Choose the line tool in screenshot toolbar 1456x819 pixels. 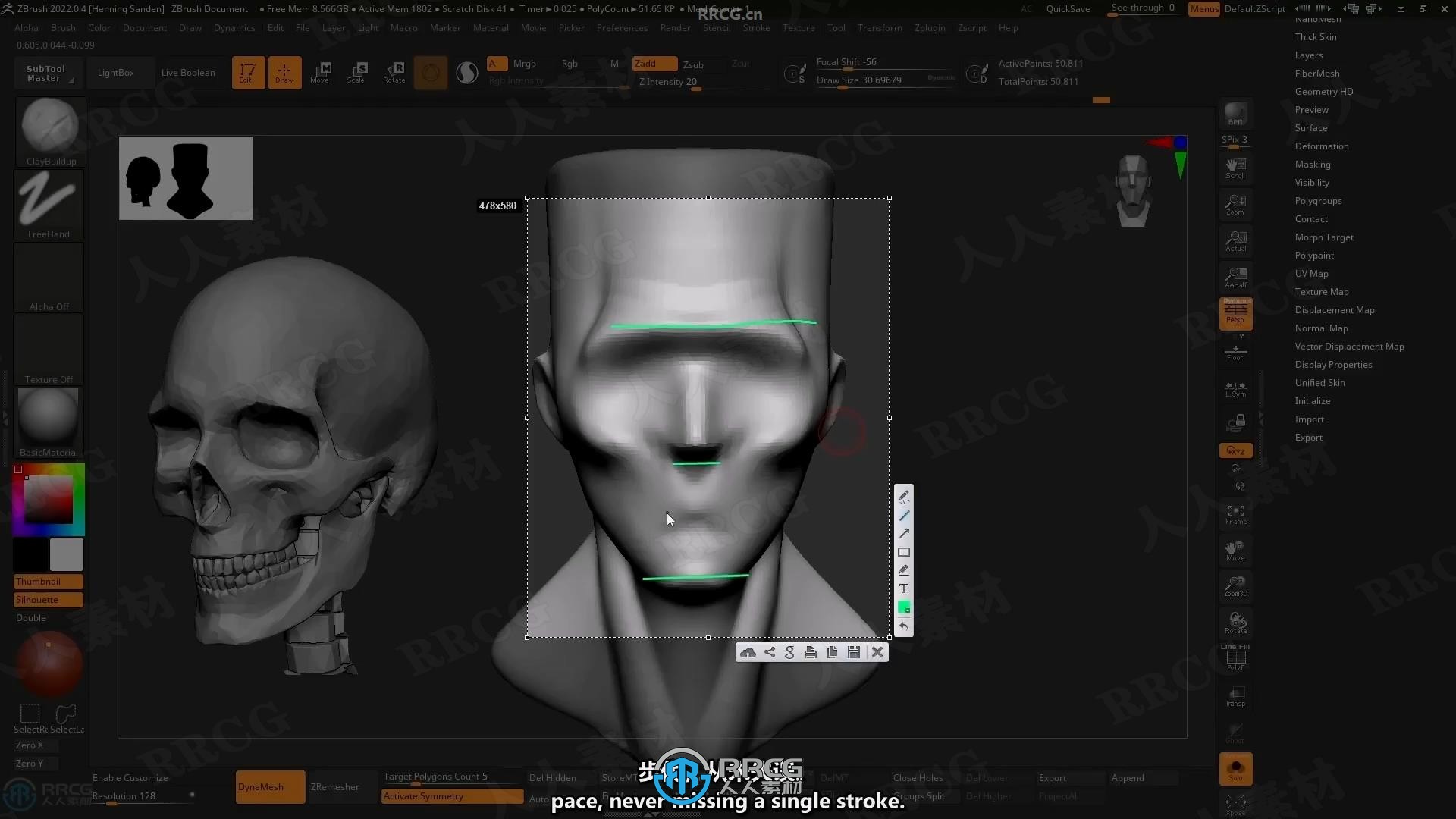click(904, 516)
